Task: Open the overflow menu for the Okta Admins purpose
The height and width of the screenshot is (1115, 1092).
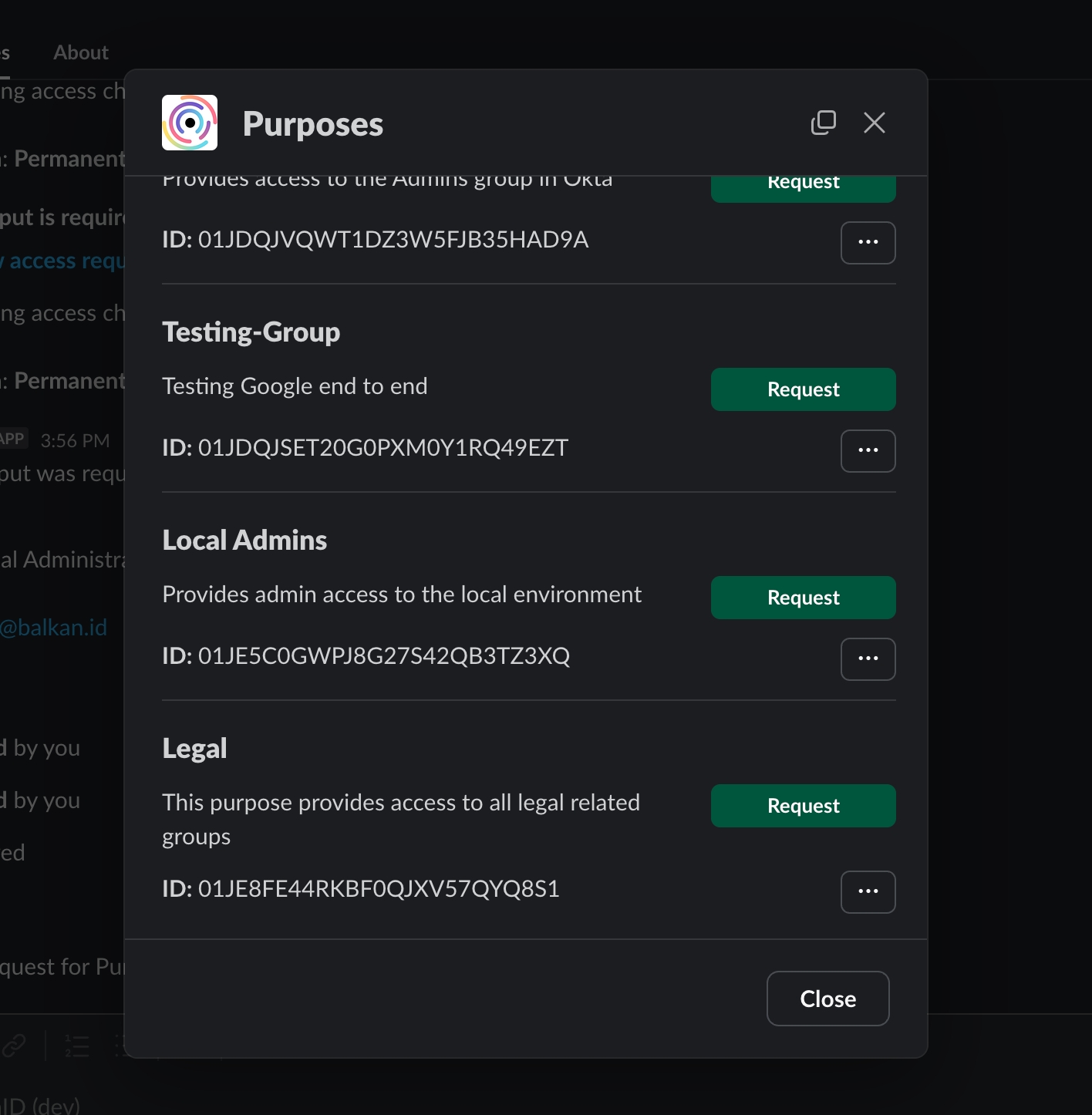Action: [x=868, y=243]
